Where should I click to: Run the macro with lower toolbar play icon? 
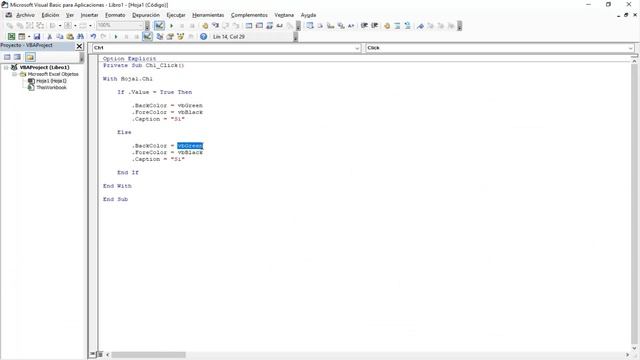point(116,37)
